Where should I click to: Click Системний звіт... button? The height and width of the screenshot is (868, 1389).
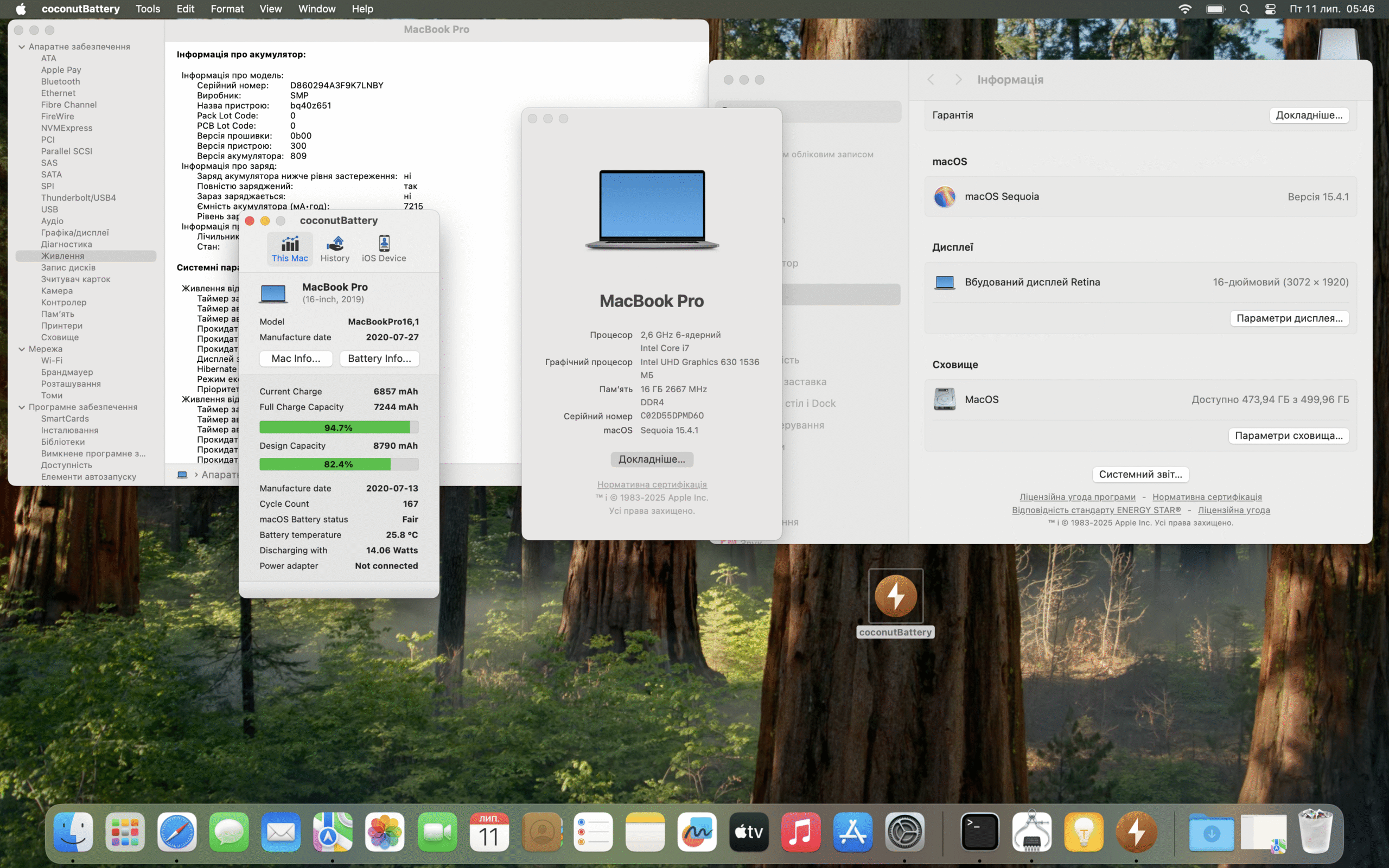[1140, 474]
